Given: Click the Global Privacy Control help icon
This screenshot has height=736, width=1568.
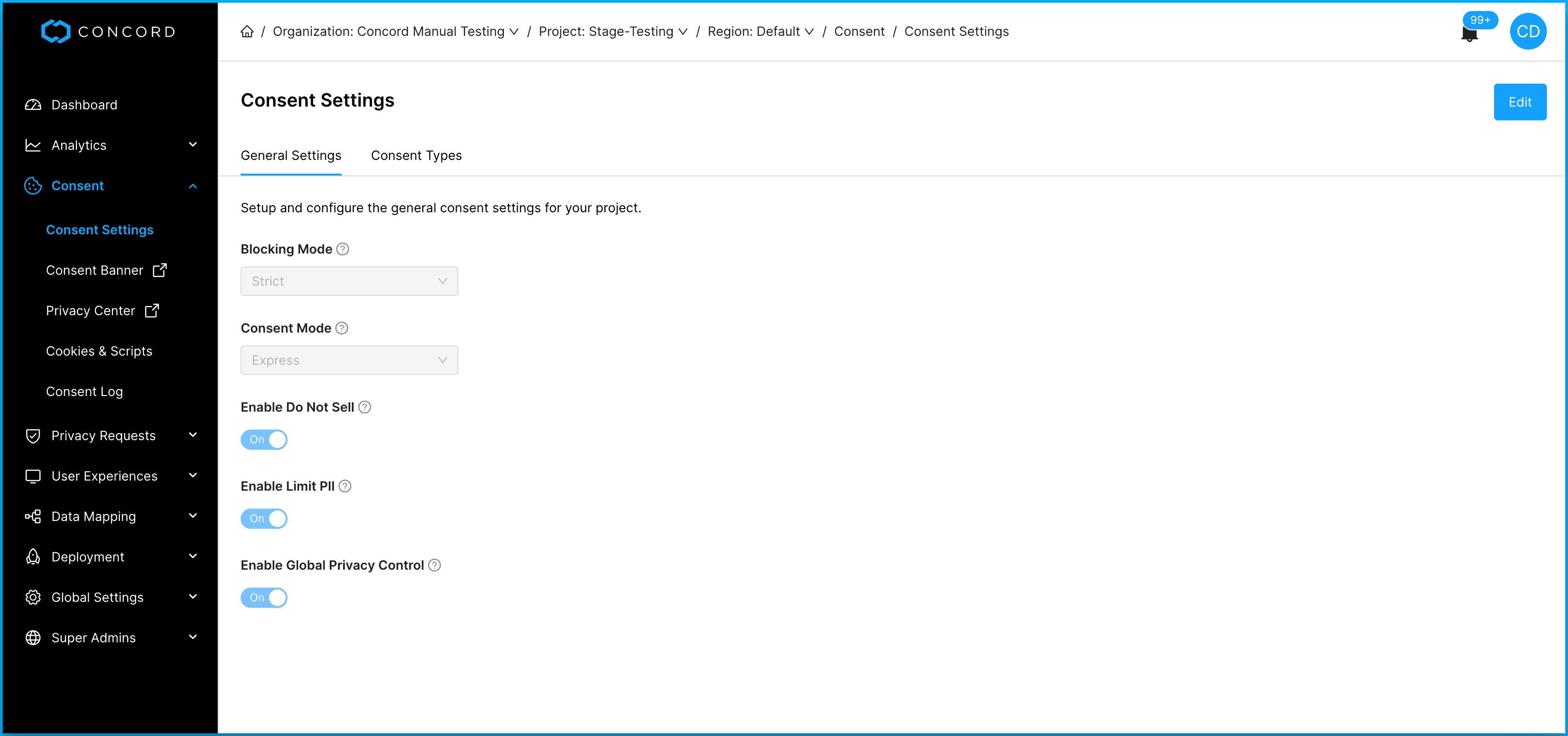Looking at the screenshot, I should point(434,565).
